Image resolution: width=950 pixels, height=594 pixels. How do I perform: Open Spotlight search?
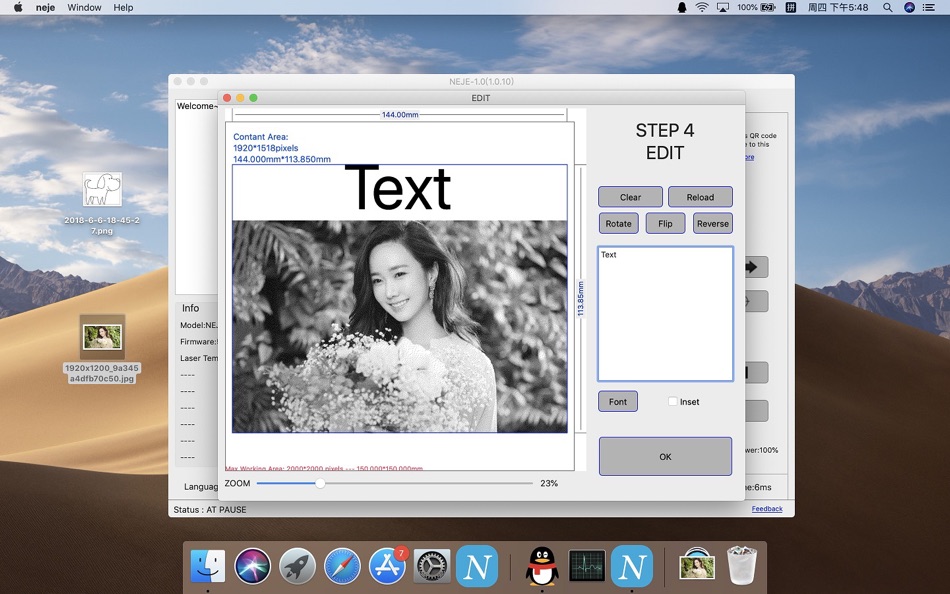pos(888,7)
